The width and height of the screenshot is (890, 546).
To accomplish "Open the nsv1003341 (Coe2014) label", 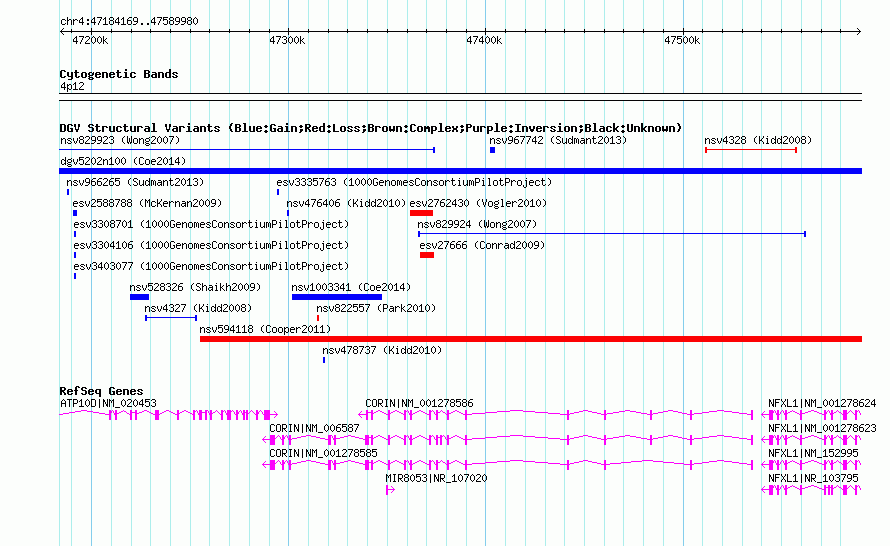I will click(x=351, y=287).
